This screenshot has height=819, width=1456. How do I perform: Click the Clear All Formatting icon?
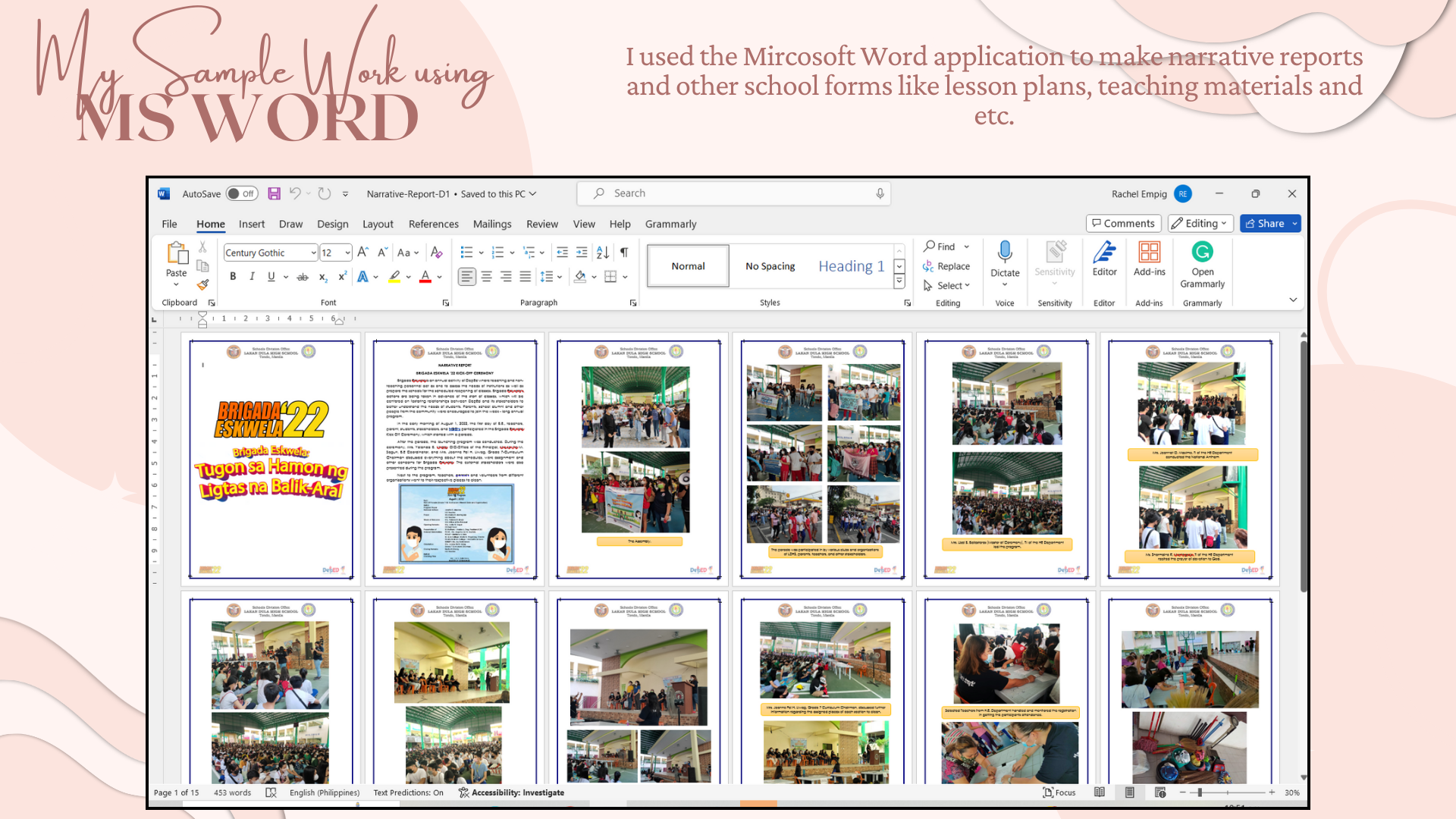(436, 253)
